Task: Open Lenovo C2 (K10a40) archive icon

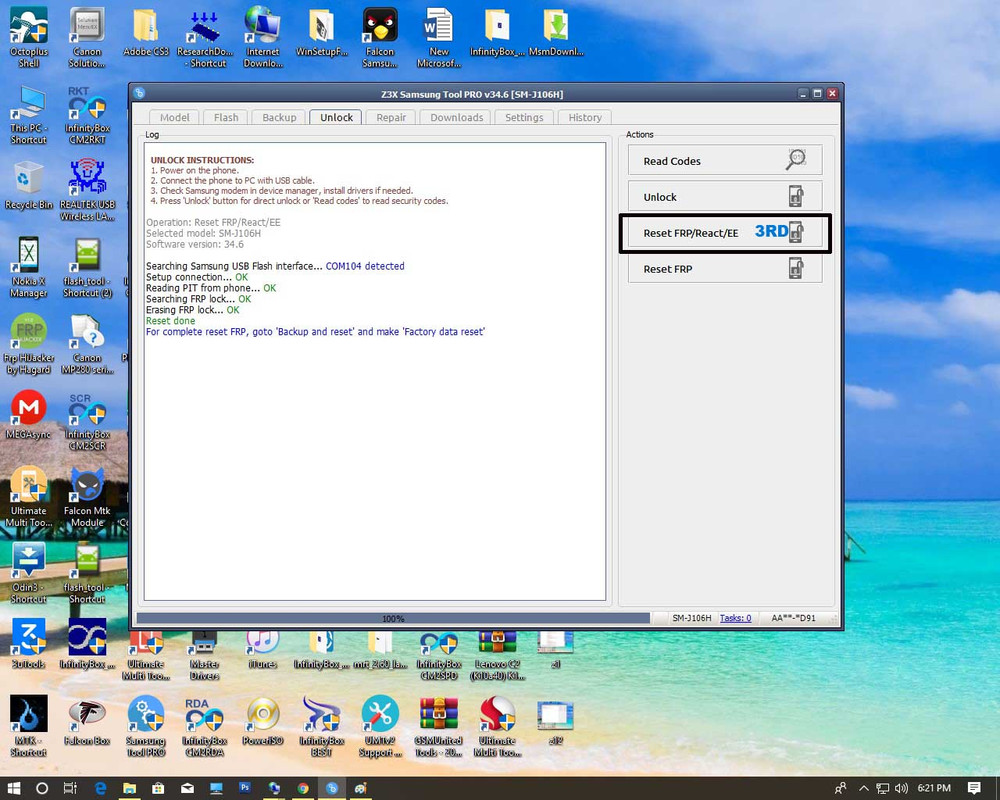Action: [497, 655]
